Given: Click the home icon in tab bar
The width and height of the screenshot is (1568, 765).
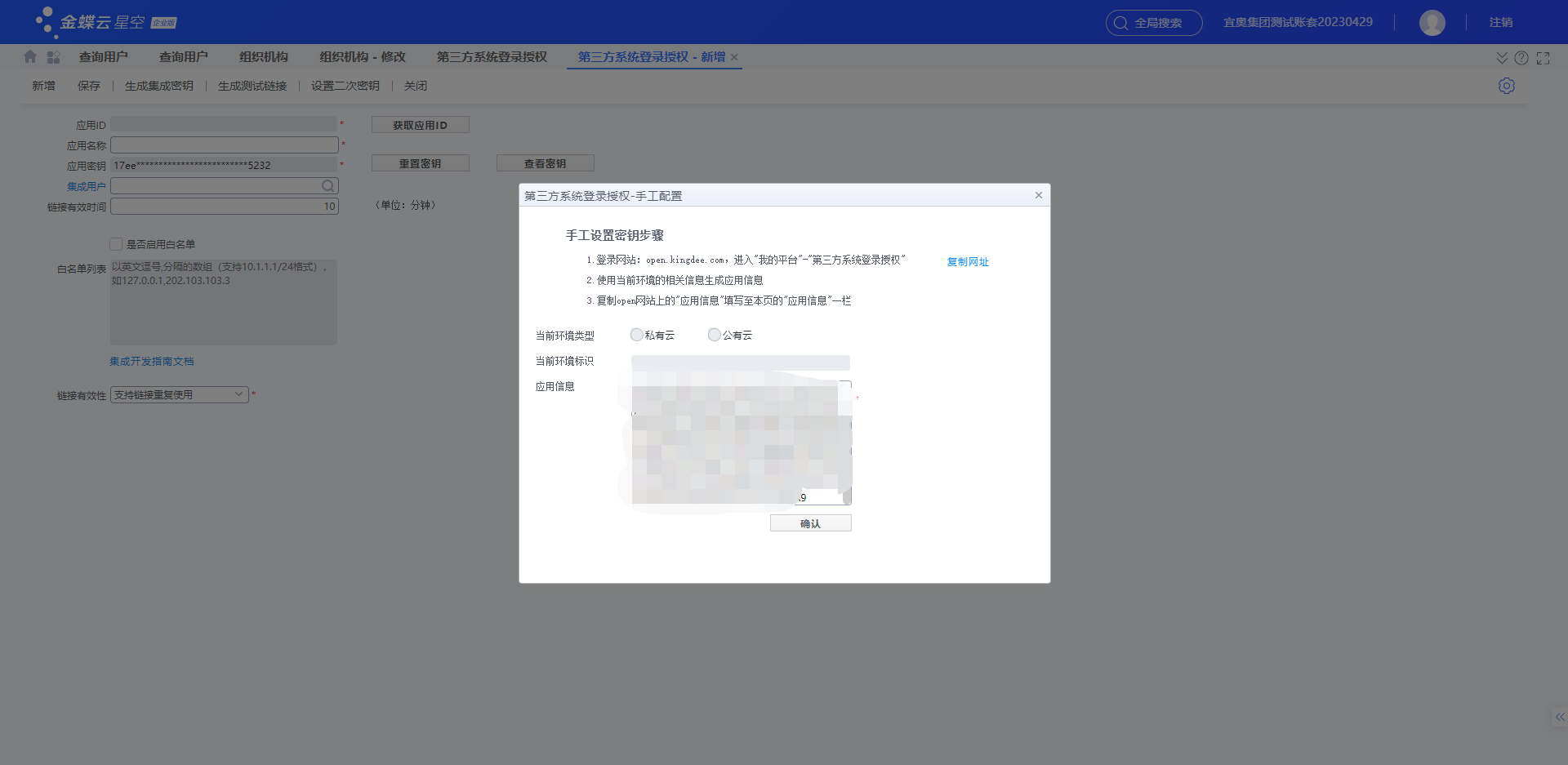Looking at the screenshot, I should click(30, 57).
